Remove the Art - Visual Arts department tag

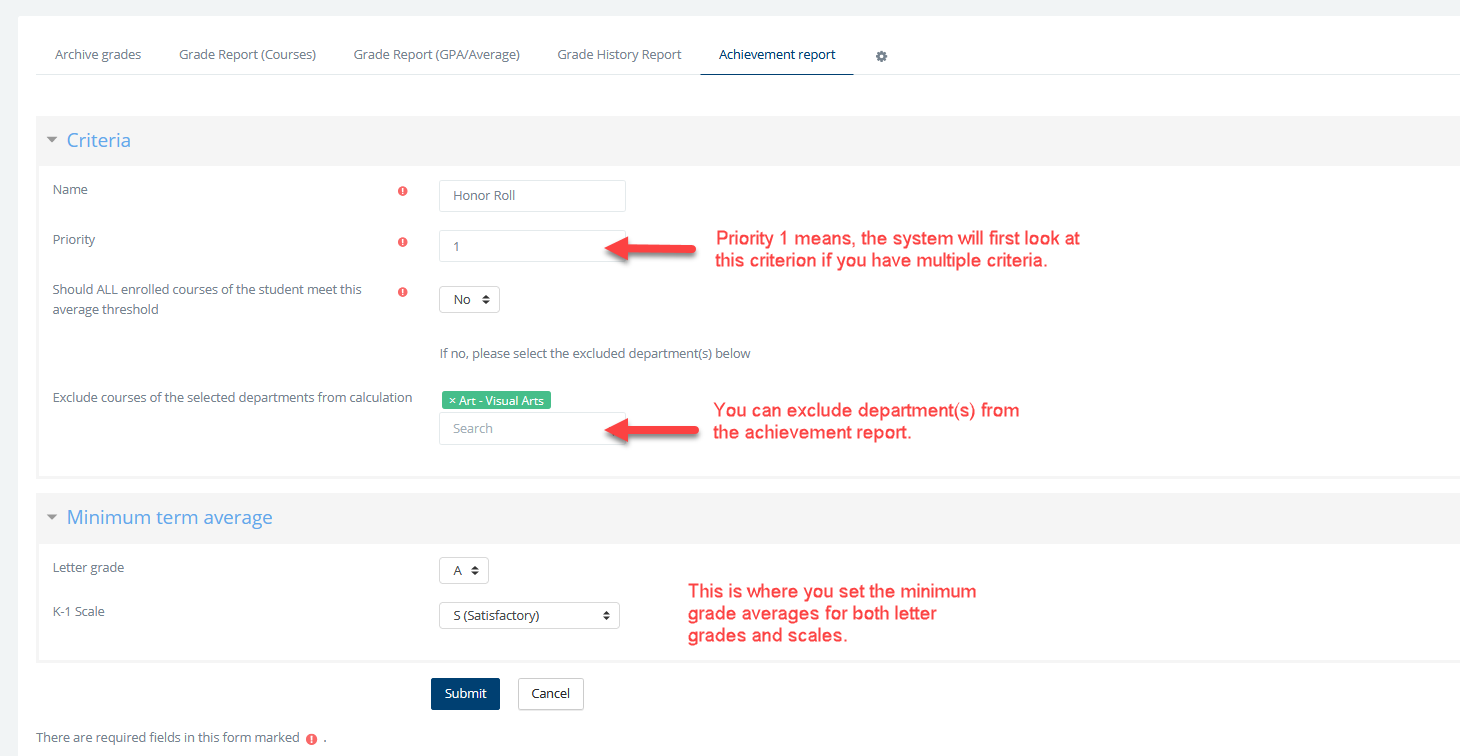click(x=453, y=401)
